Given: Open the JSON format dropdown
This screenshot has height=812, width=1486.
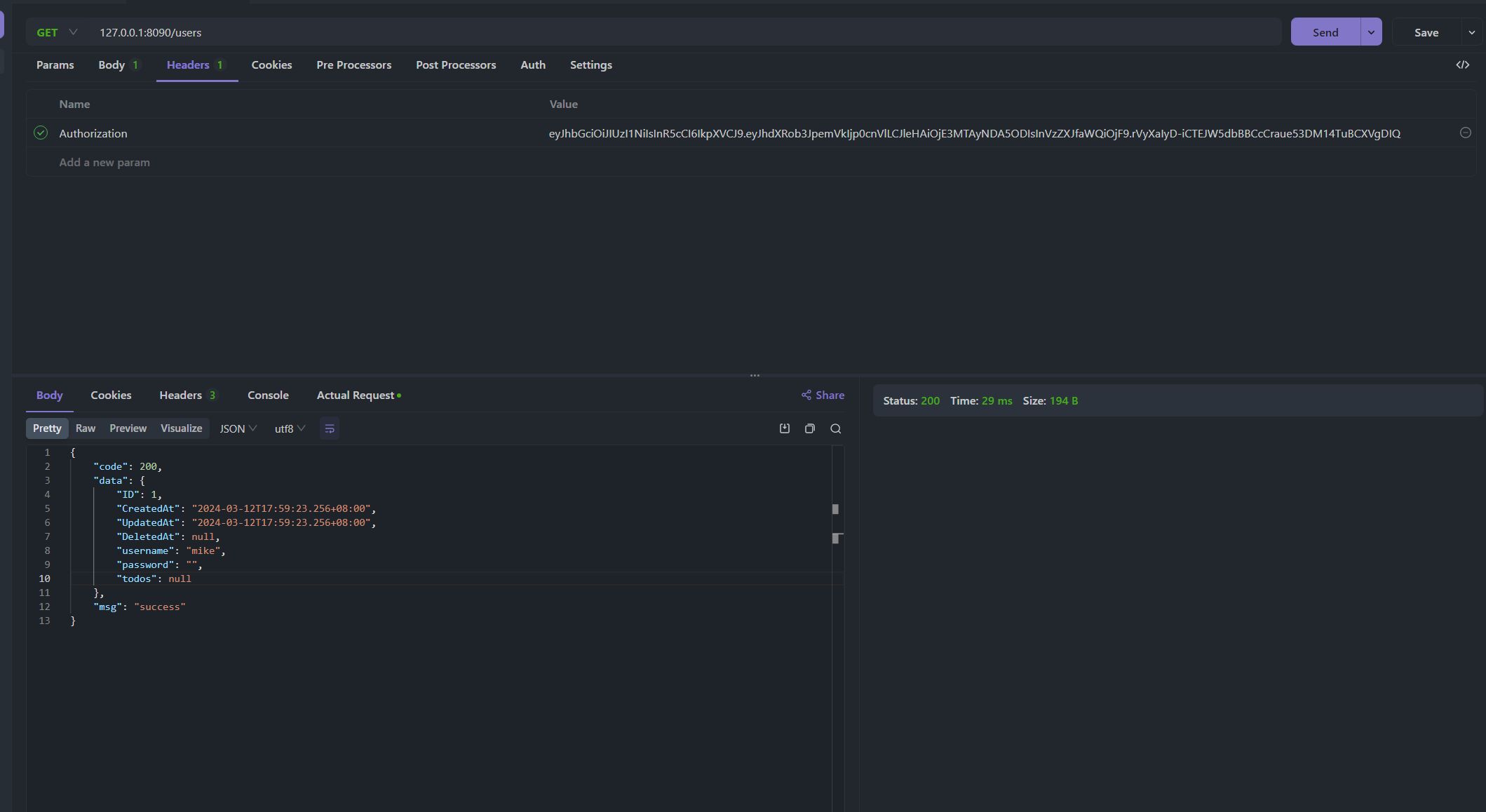Looking at the screenshot, I should pos(238,428).
